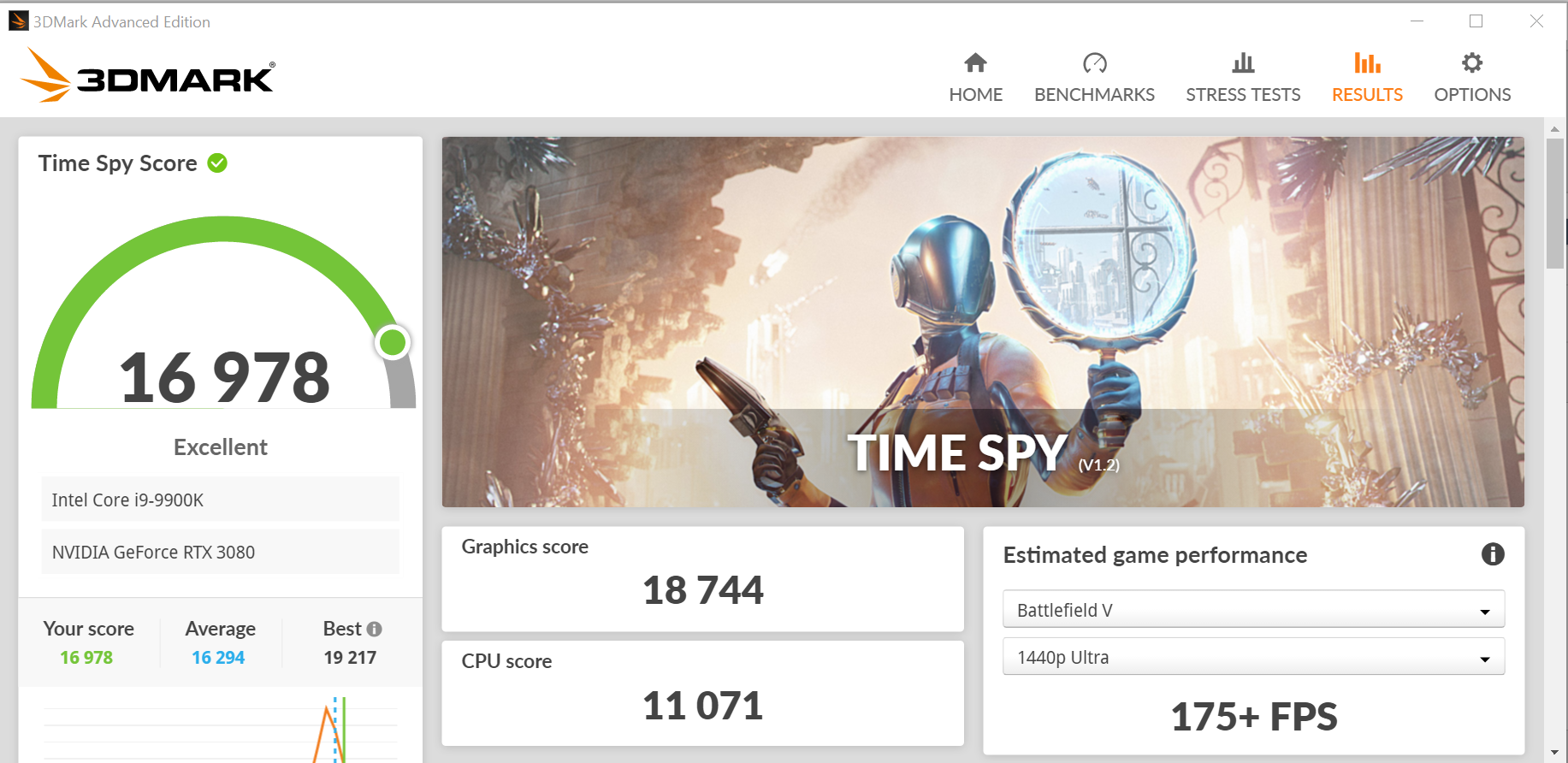Click the 175+ FPS estimate

point(1253,717)
